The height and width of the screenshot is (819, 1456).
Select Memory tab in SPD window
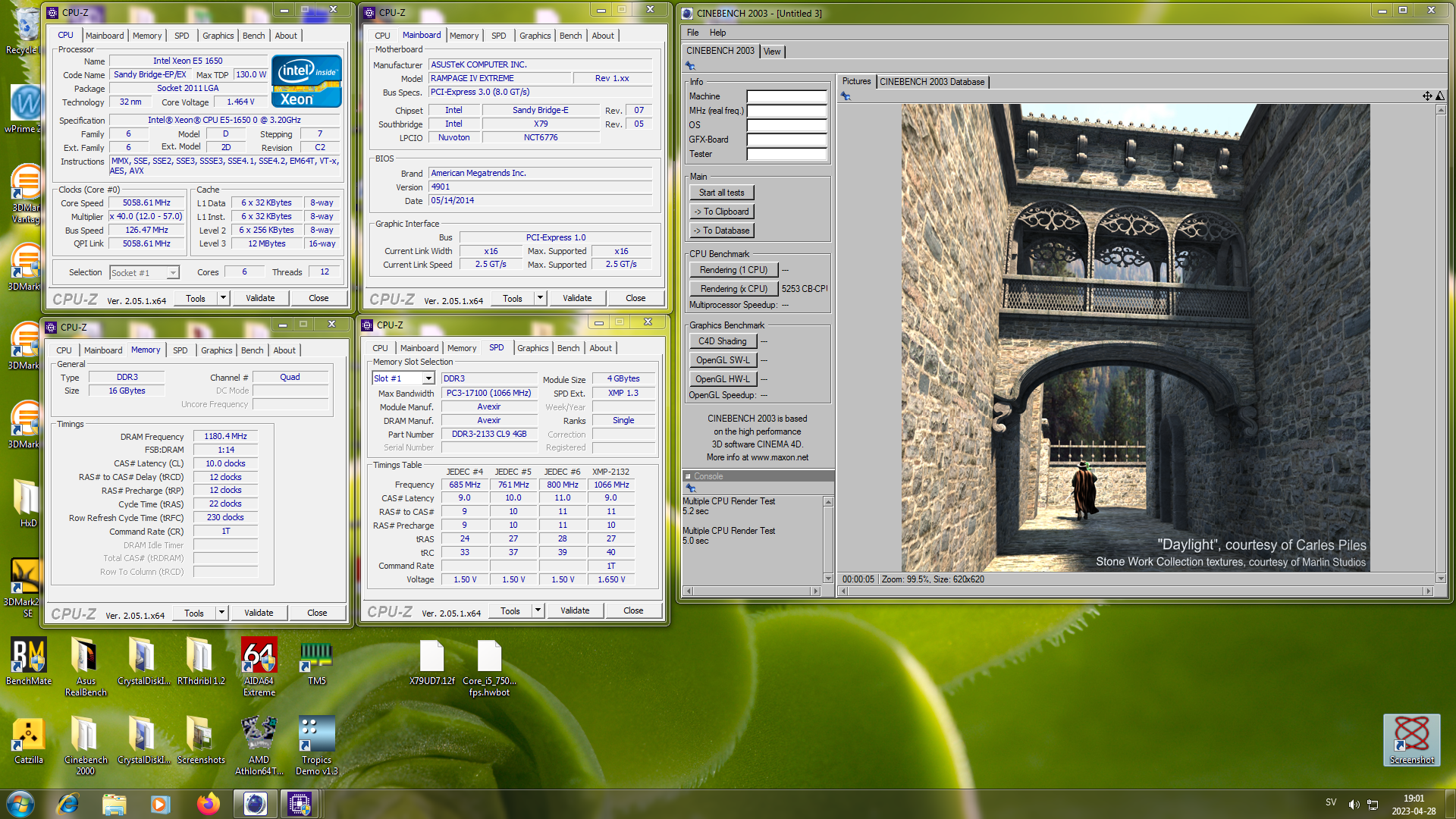462,348
